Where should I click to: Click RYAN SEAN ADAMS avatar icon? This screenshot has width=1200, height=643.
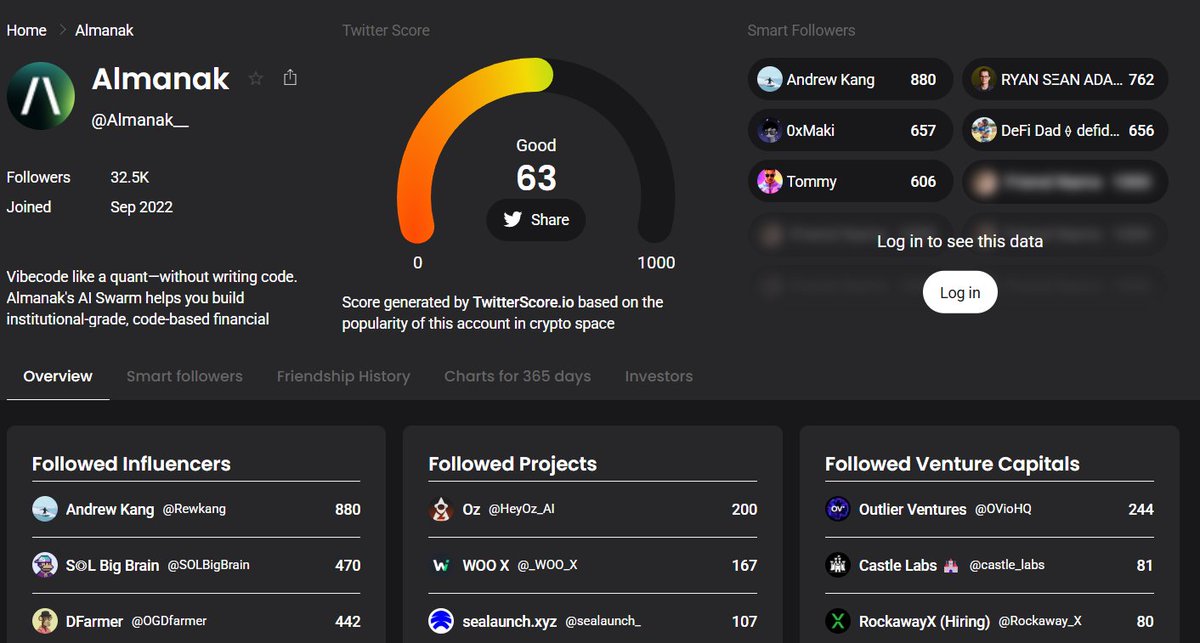tap(983, 80)
